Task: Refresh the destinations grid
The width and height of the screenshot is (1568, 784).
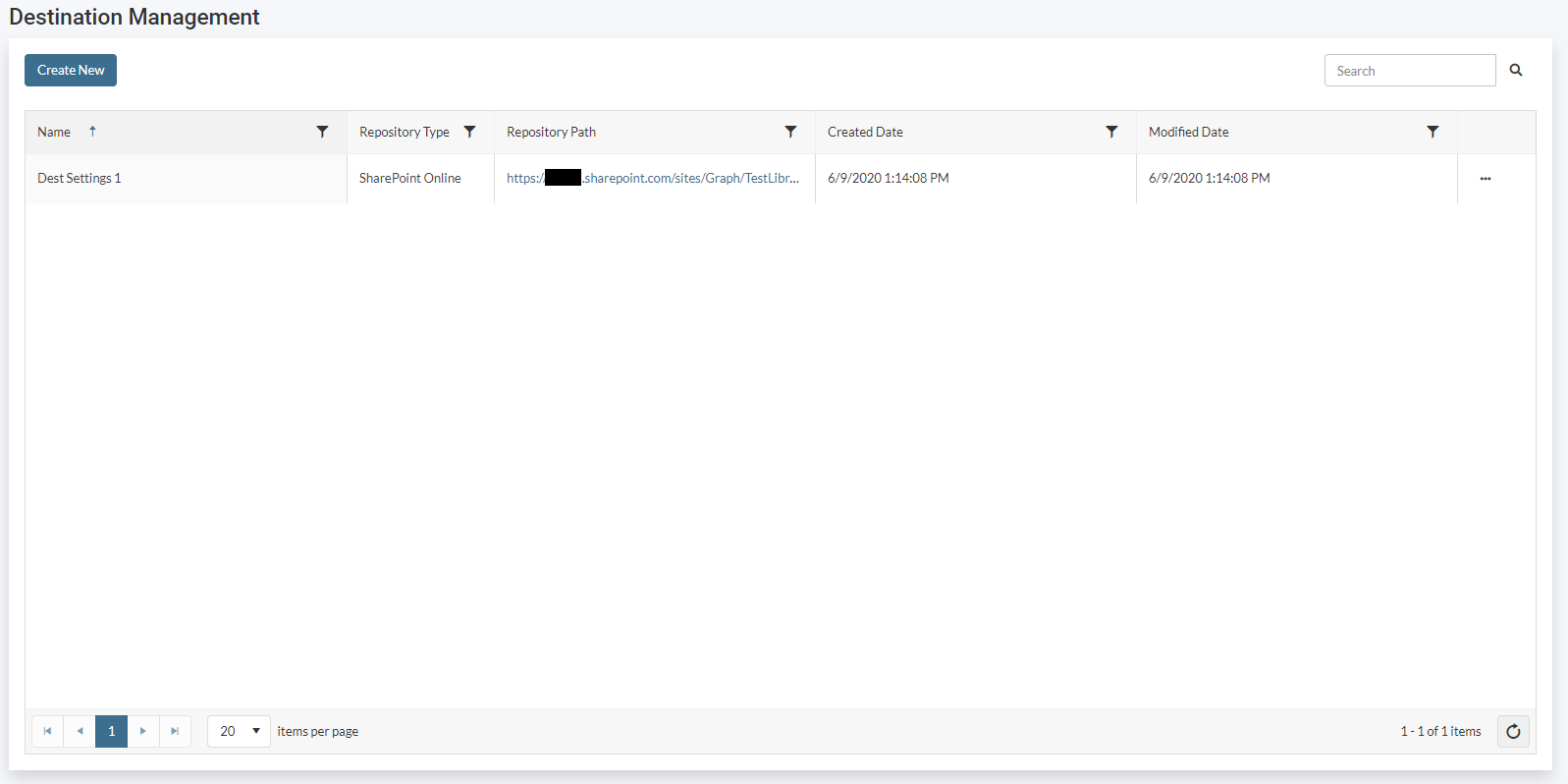Action: point(1513,731)
